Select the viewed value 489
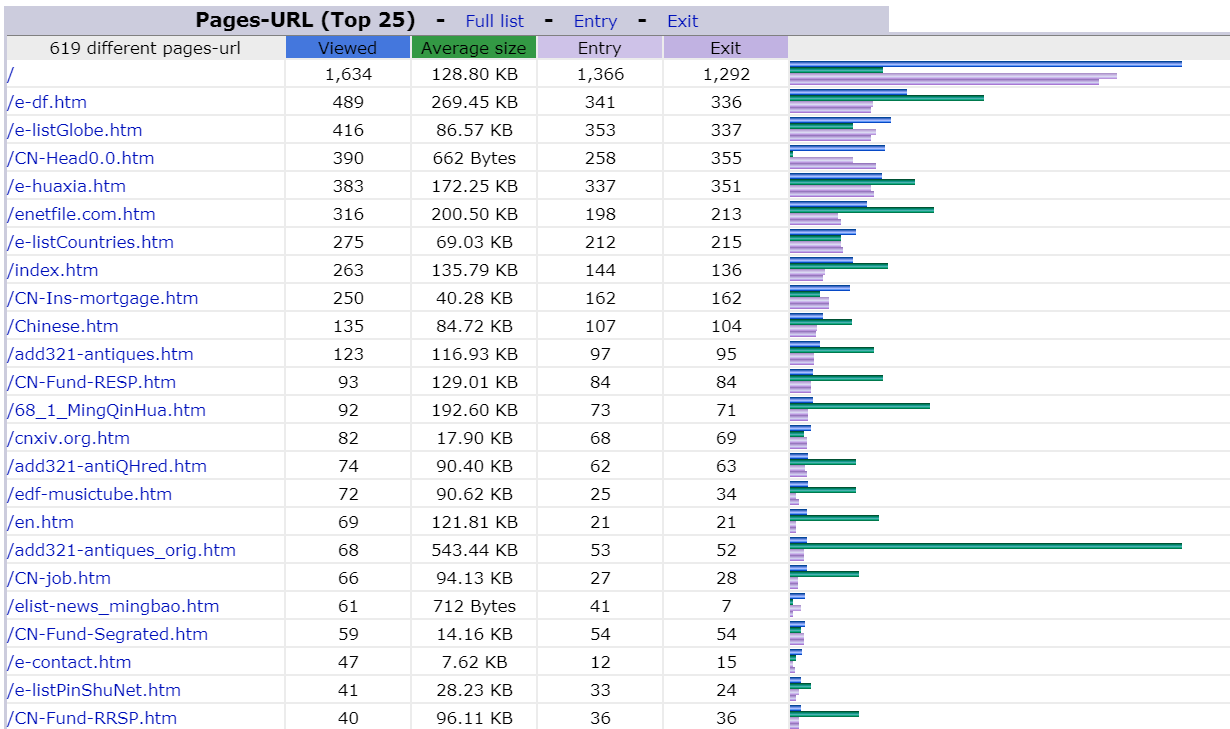 tap(348, 102)
